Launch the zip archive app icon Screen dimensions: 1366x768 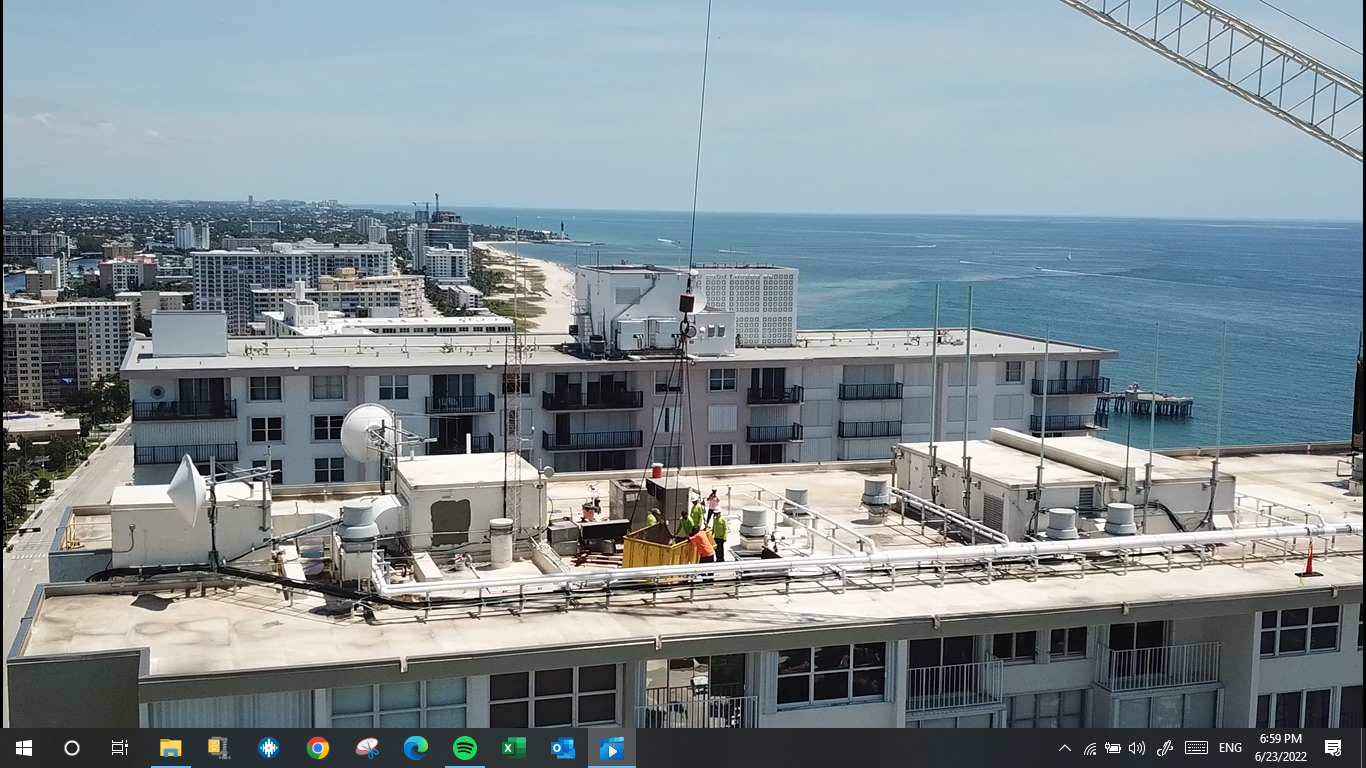pos(219,748)
